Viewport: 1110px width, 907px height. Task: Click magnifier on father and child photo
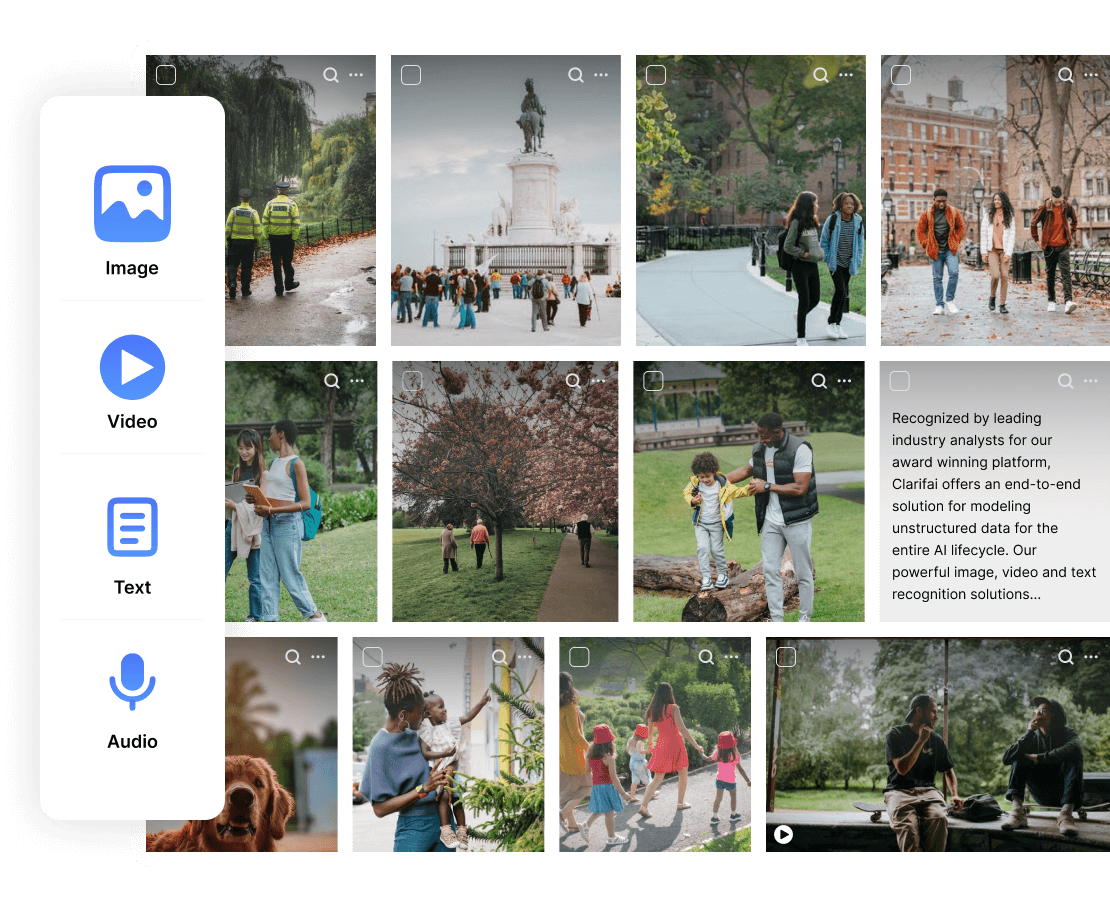pyautogui.click(x=819, y=381)
